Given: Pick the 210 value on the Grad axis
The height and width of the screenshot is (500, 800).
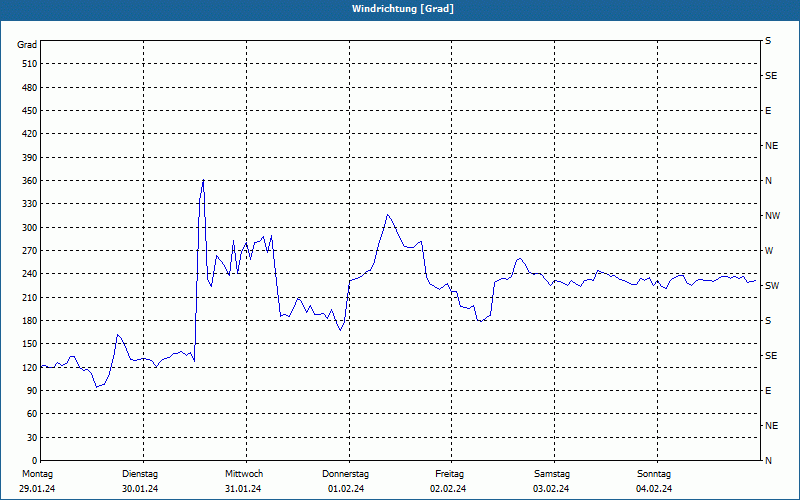Looking at the screenshot, I should click(29, 297).
